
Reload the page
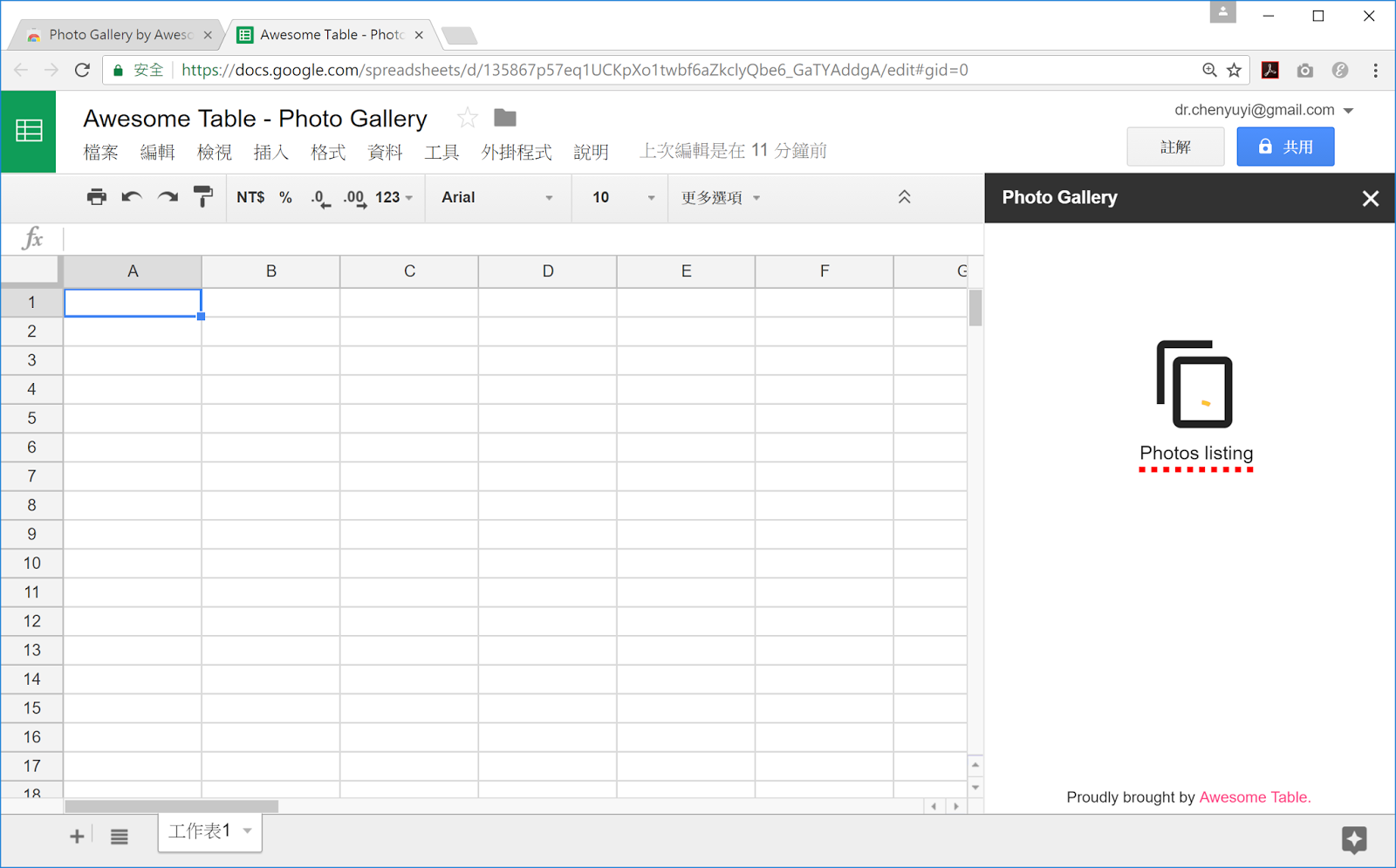(x=83, y=70)
